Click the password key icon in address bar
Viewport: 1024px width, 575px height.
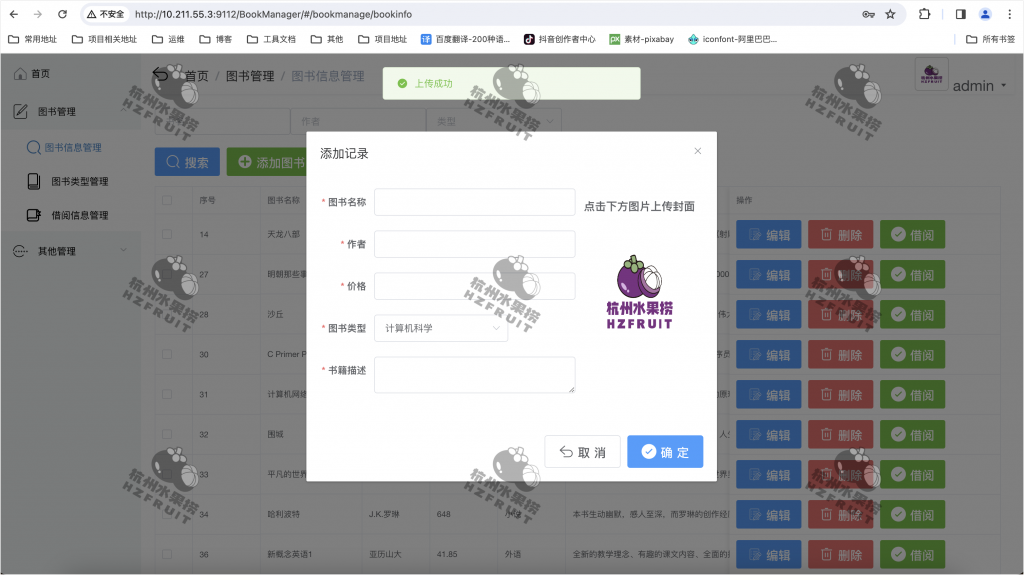[x=868, y=14]
